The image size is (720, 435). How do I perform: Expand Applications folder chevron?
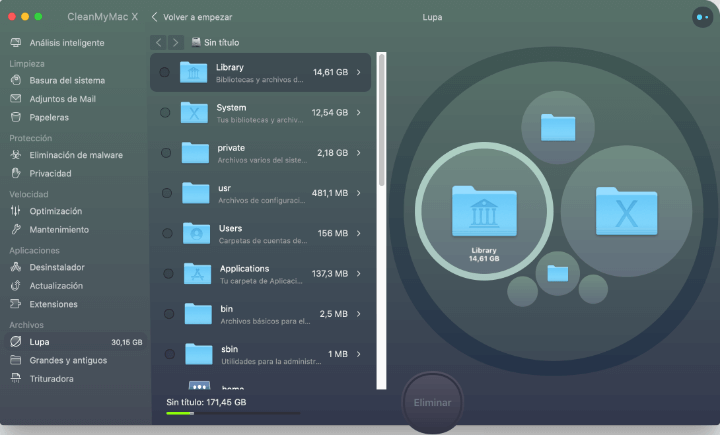[359, 274]
